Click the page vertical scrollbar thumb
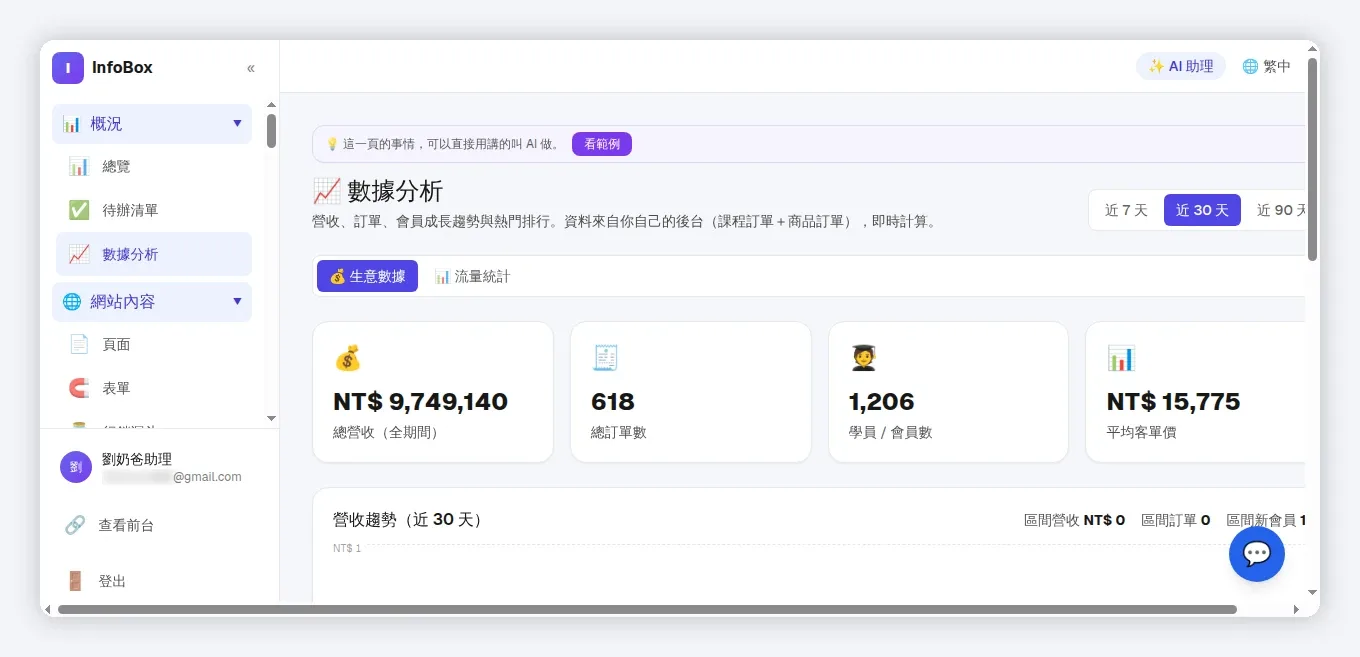This screenshot has width=1360, height=657. (1312, 159)
